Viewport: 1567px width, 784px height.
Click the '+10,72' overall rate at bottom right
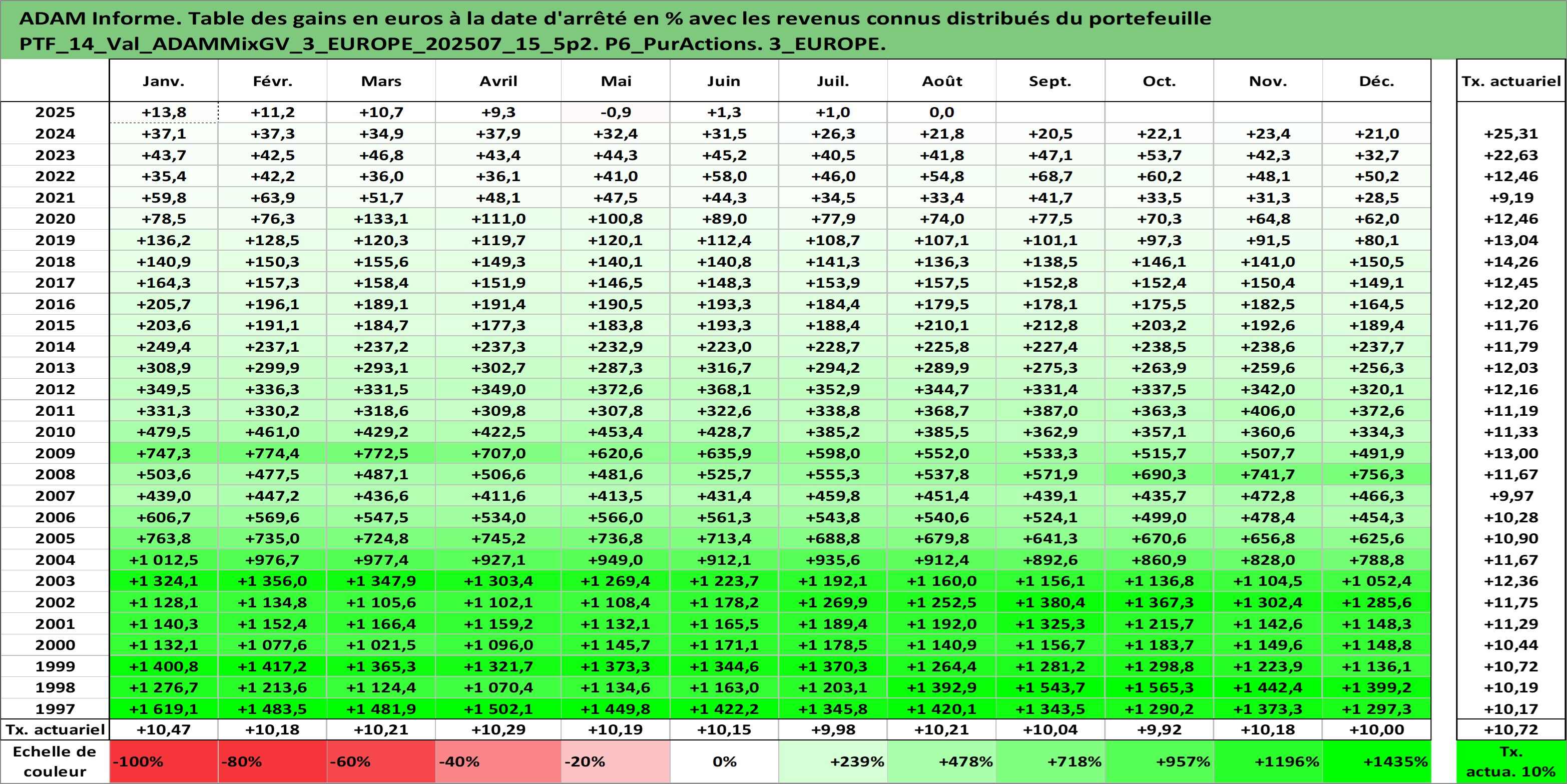click(x=1511, y=729)
